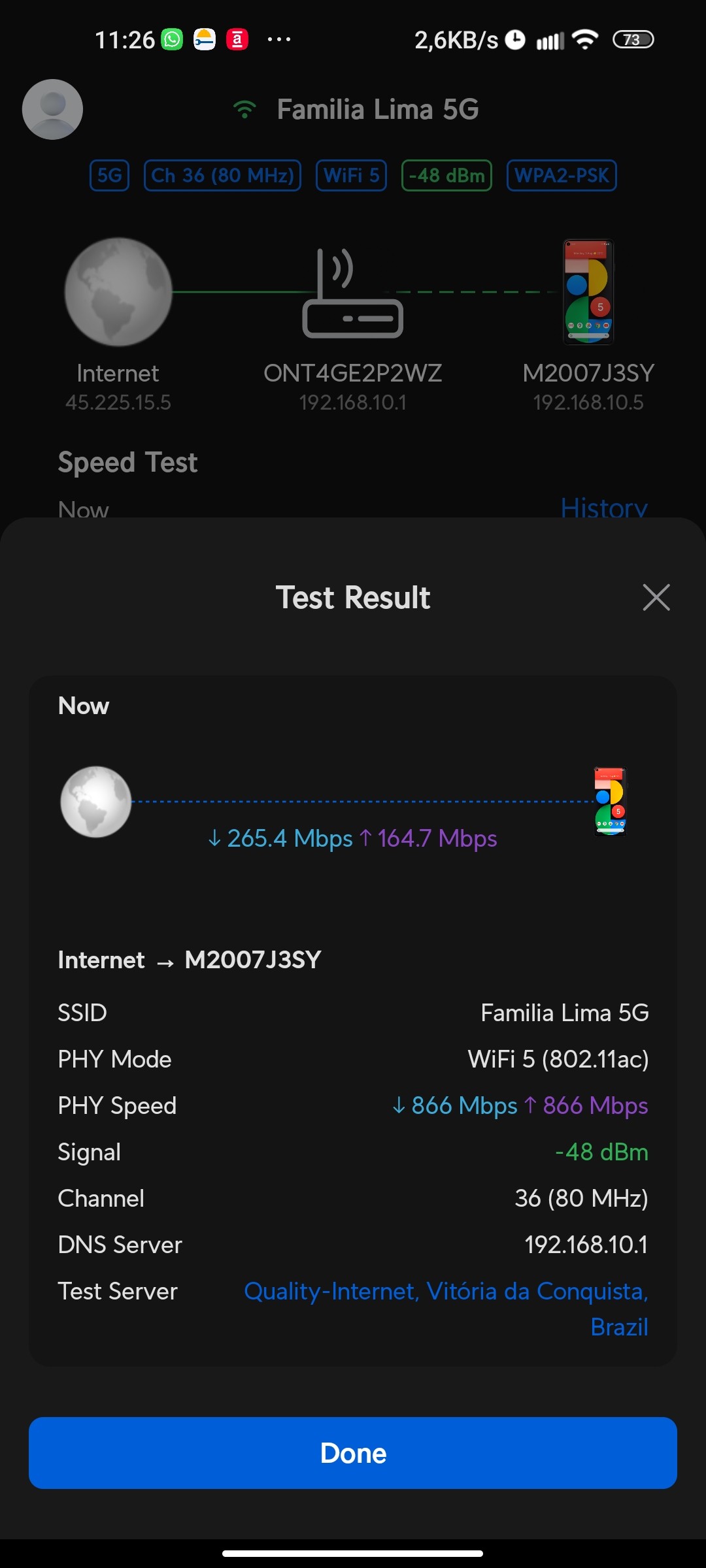Screen dimensions: 706x1568
Task: Tap the Ch 36 (80 MHz) badge
Action: [x=222, y=175]
